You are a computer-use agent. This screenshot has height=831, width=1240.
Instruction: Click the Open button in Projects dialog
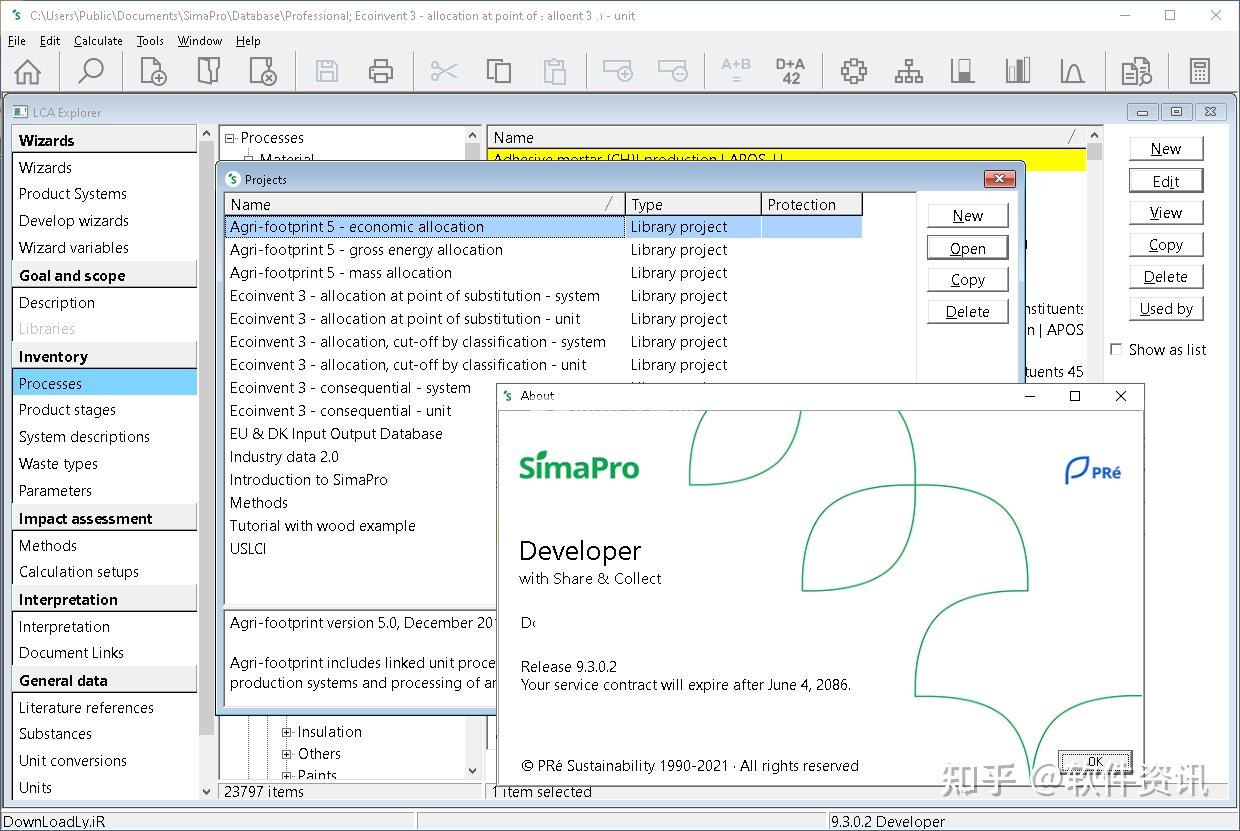[x=966, y=247]
